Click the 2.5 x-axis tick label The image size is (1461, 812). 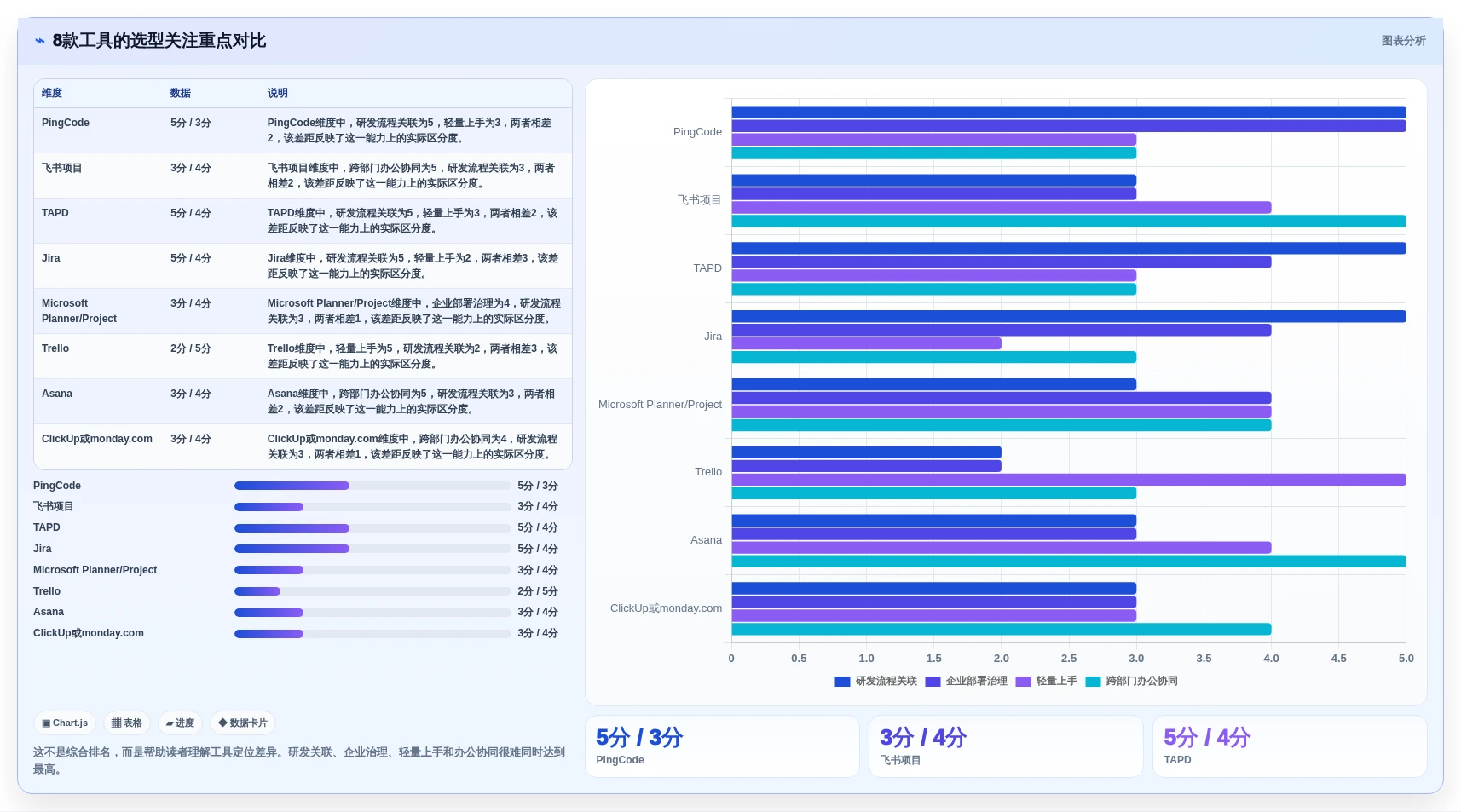(1068, 659)
